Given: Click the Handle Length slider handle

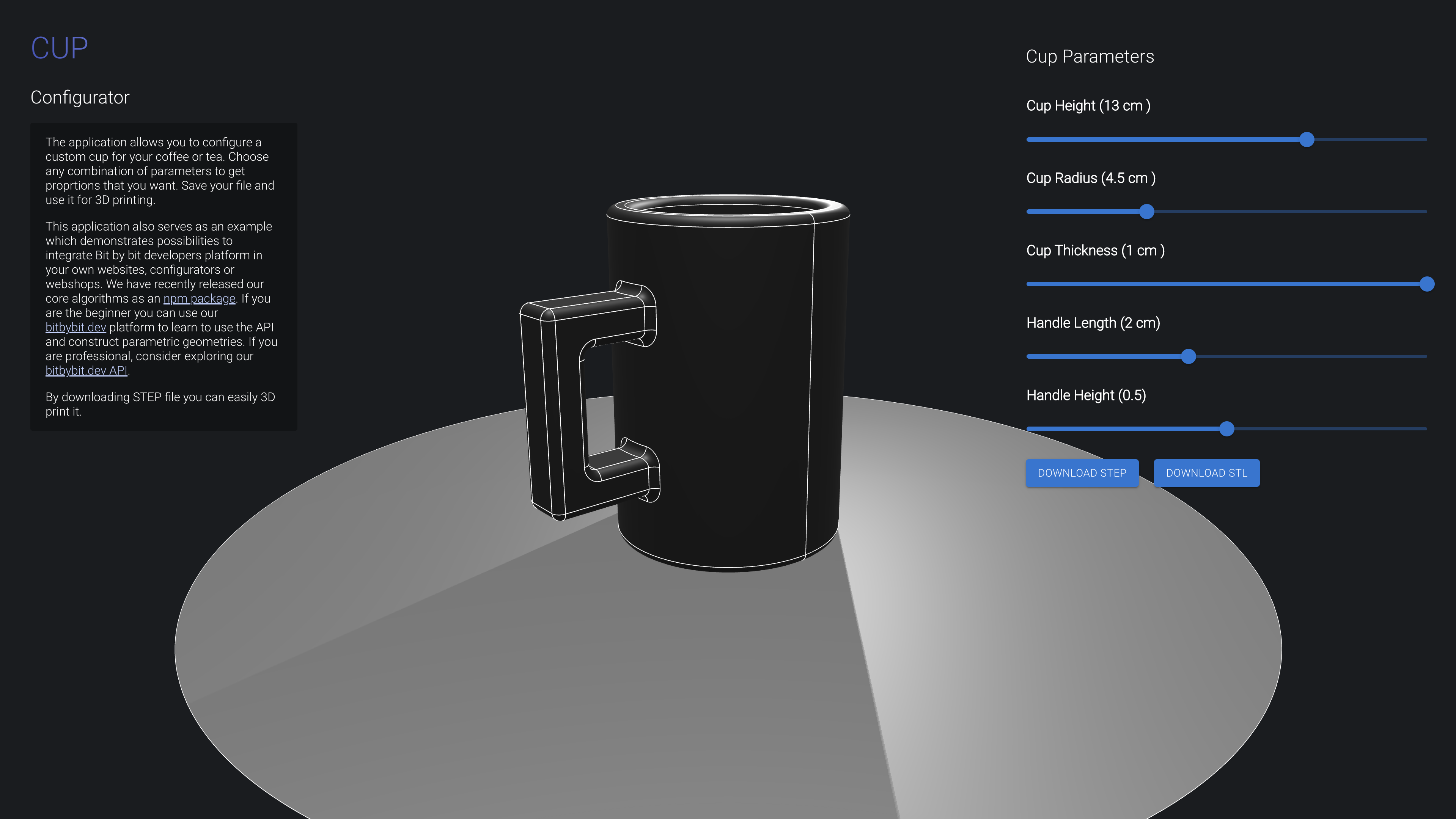Looking at the screenshot, I should click(1188, 356).
